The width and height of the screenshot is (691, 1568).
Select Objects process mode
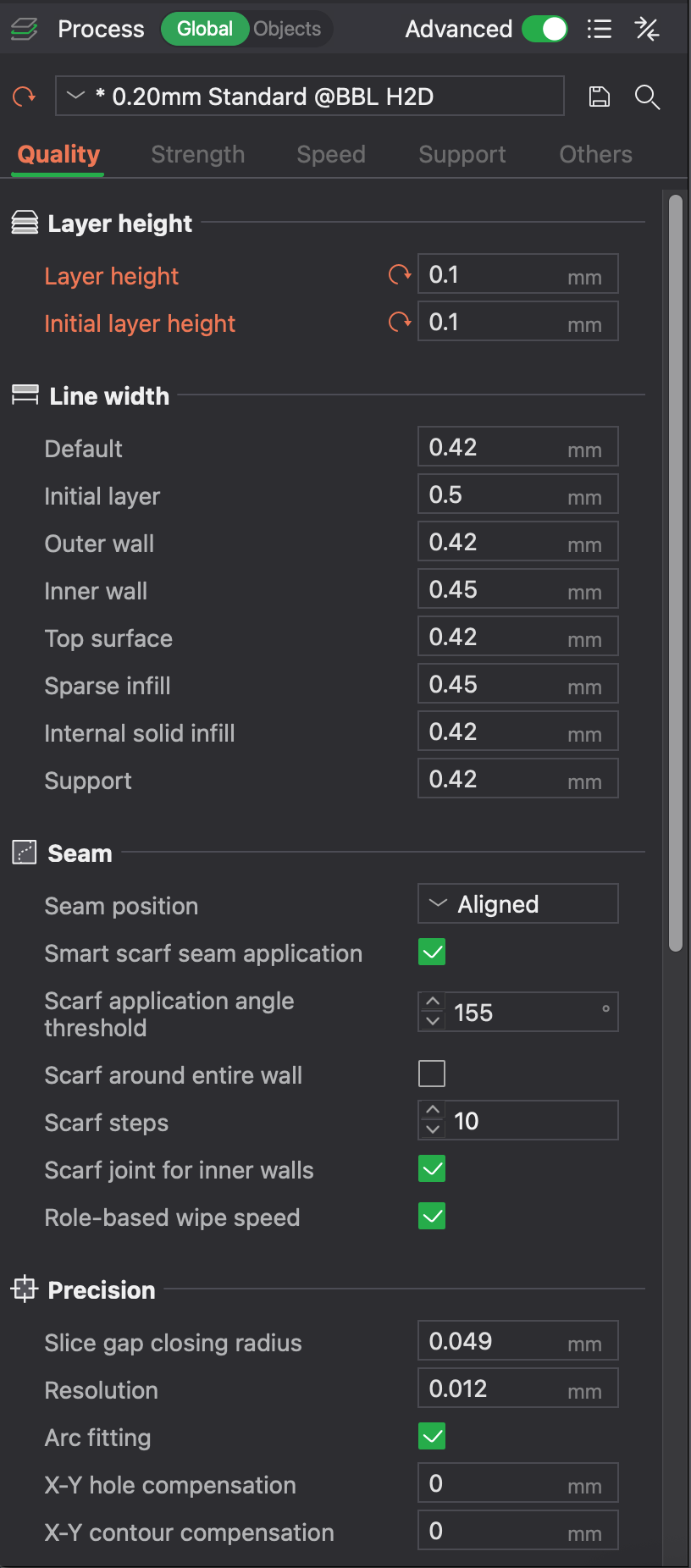tap(287, 29)
